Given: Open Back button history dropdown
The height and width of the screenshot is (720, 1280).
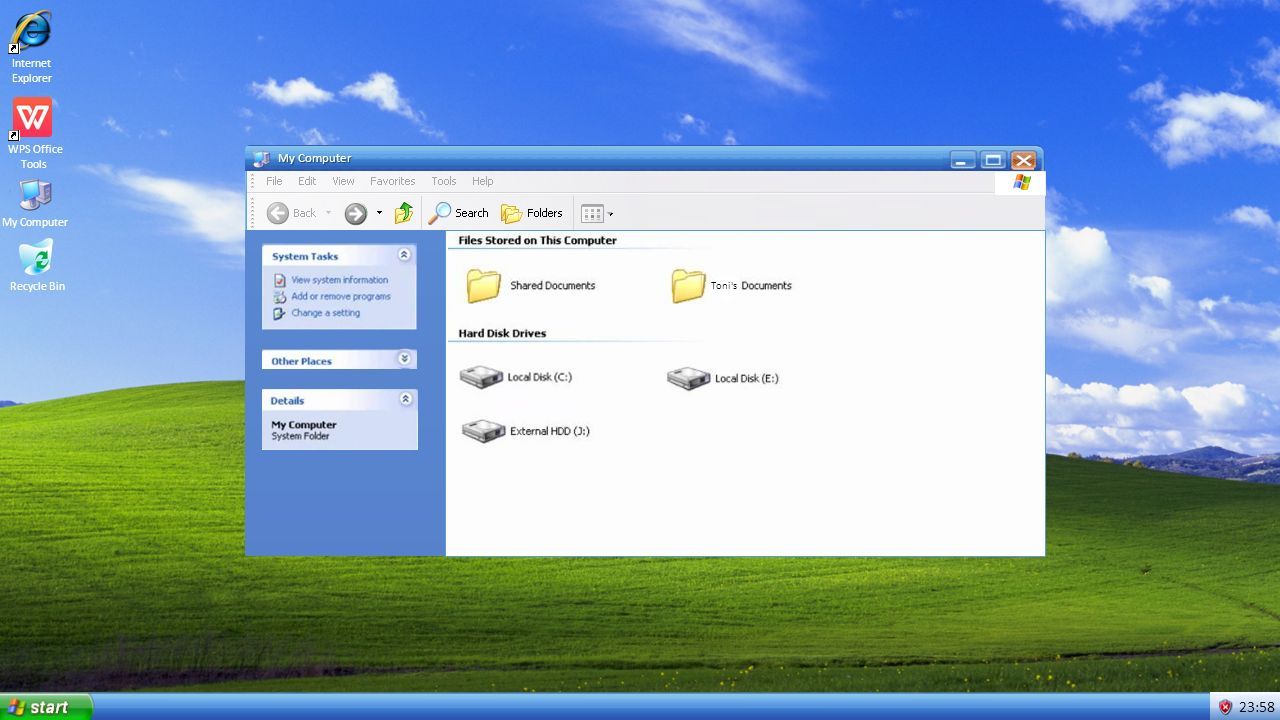Looking at the screenshot, I should 328,213.
